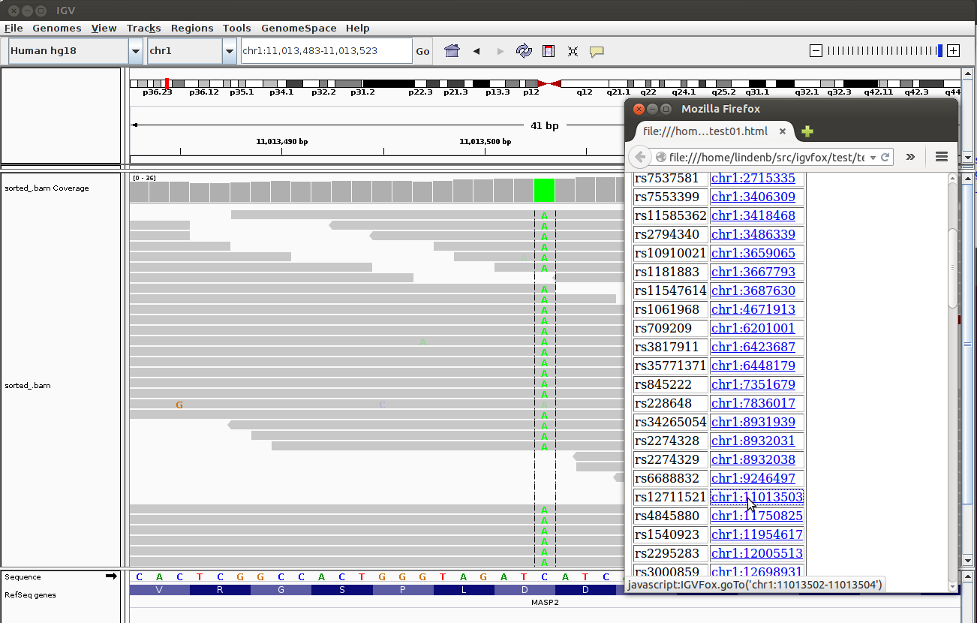Define a region of interest icon
The height and width of the screenshot is (623, 977).
(548, 51)
